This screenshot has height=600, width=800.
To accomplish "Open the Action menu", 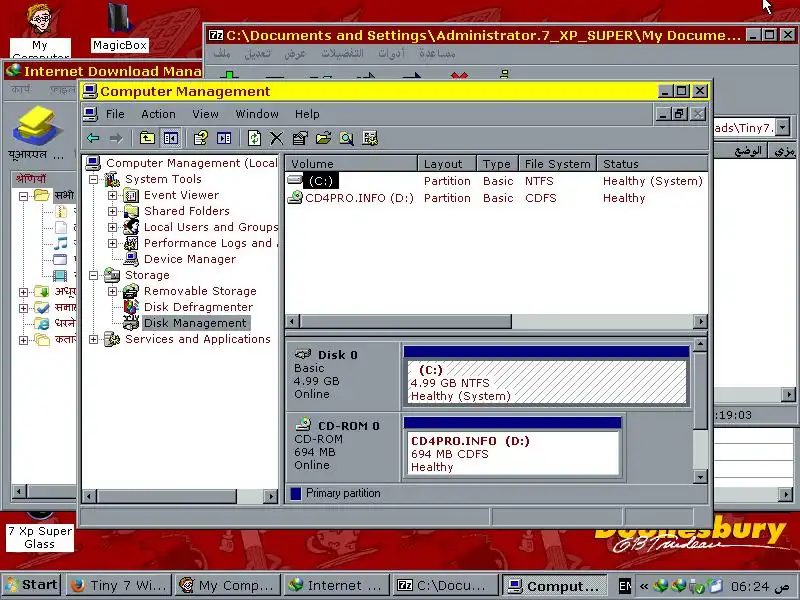I will [158, 114].
